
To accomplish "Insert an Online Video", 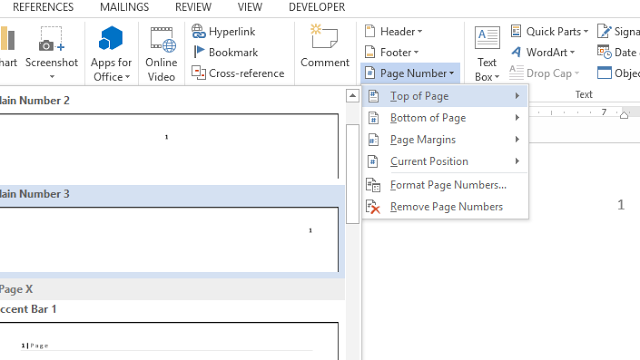I will [x=162, y=53].
